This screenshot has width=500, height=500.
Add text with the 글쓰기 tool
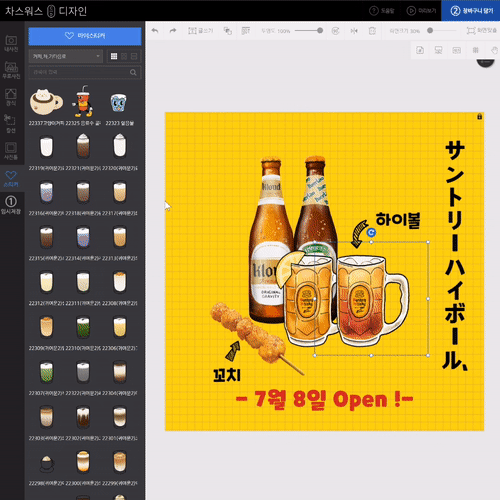coord(200,31)
